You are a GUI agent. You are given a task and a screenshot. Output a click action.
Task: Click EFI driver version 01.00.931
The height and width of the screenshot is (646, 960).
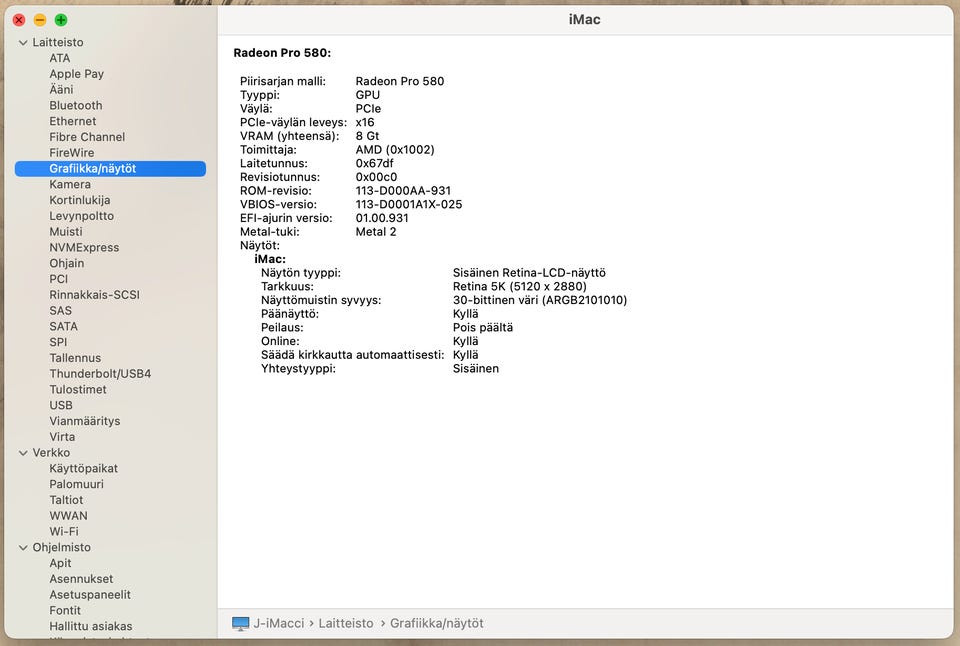click(382, 219)
